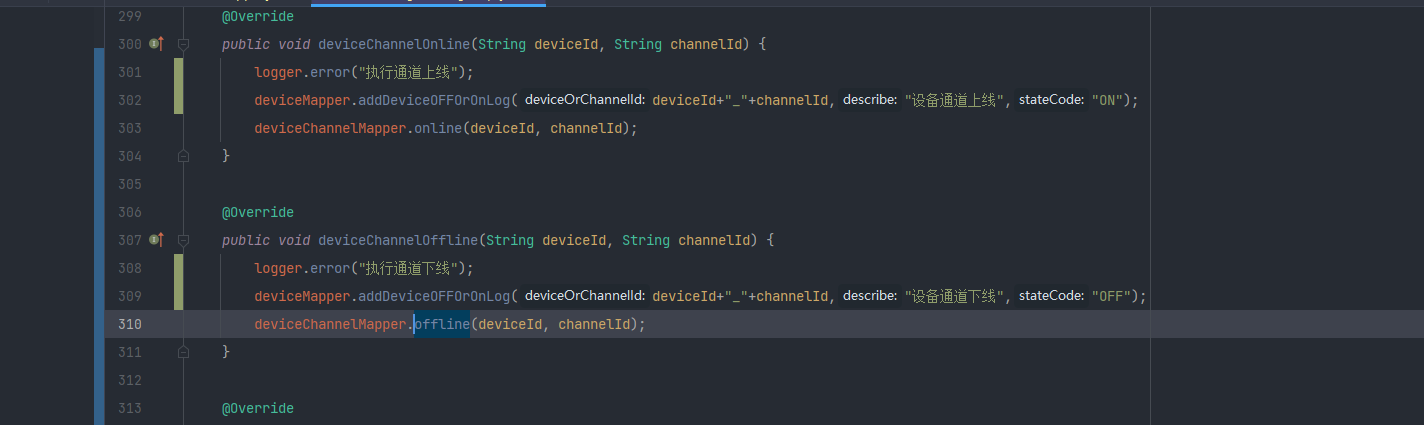Click the 'deviceOrChannelId:' hint on line 302
This screenshot has height=425, width=1424.
click(x=584, y=100)
